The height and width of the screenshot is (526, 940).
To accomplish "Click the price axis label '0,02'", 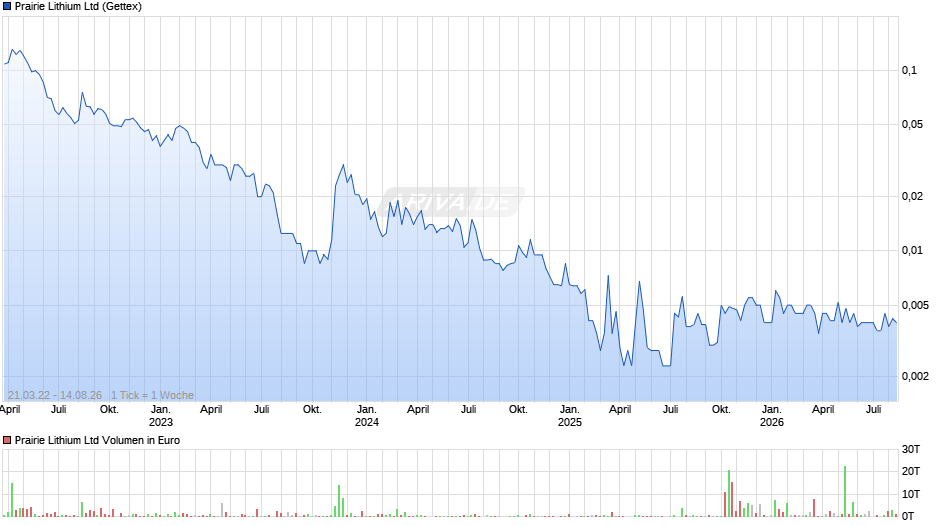I will coord(912,196).
